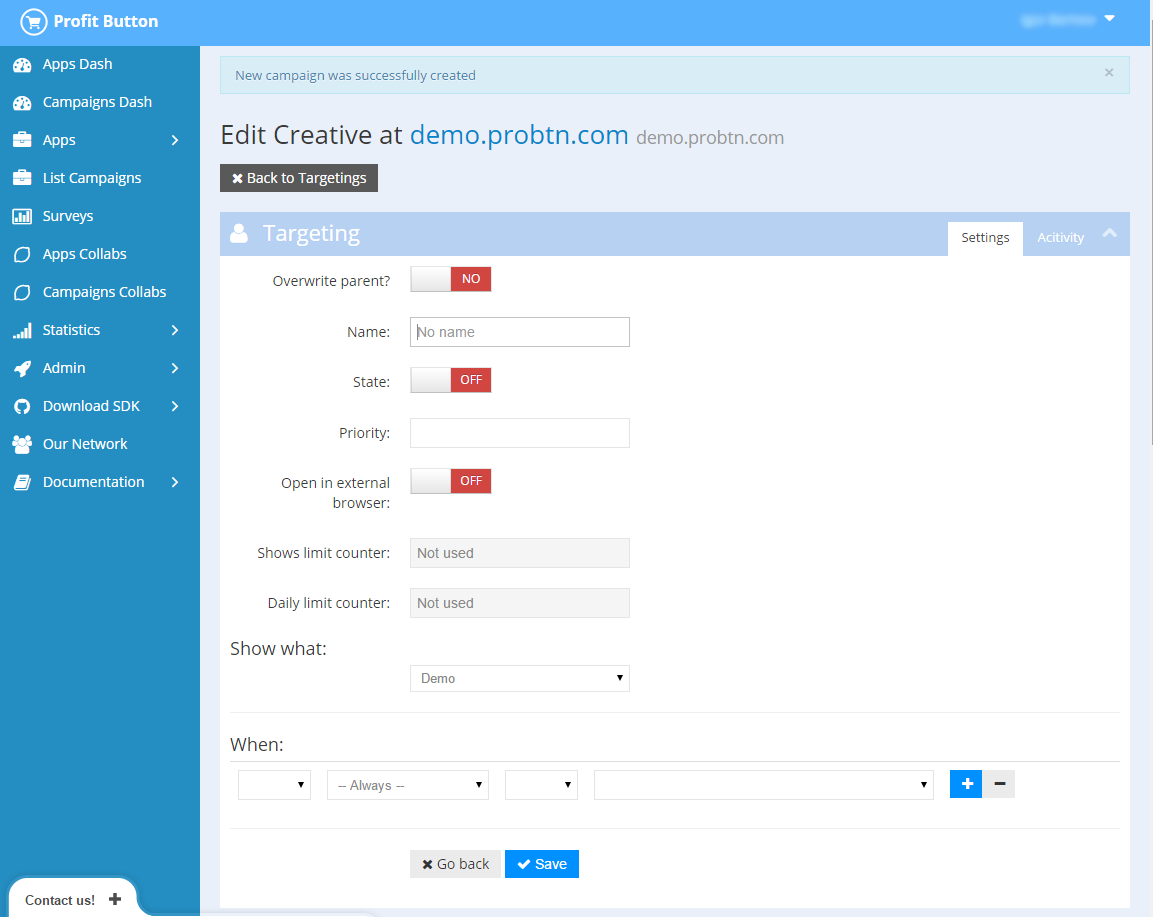Open Surveys from the sidebar
Screen dimensions: 1153x917
click(68, 216)
